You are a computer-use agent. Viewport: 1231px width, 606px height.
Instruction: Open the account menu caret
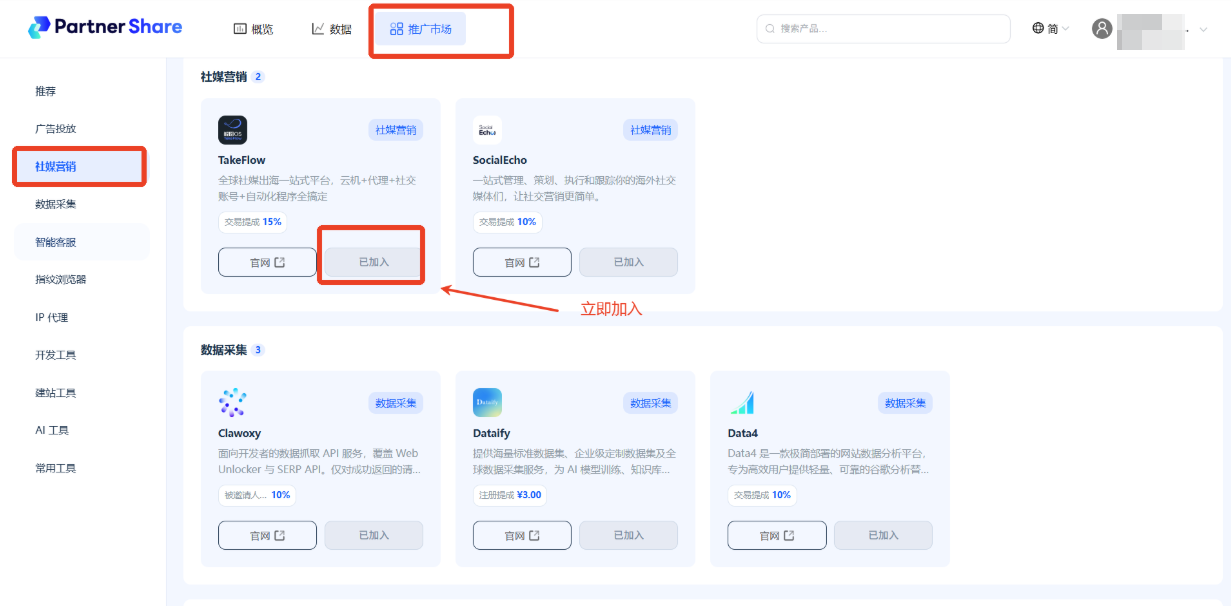(x=1203, y=30)
